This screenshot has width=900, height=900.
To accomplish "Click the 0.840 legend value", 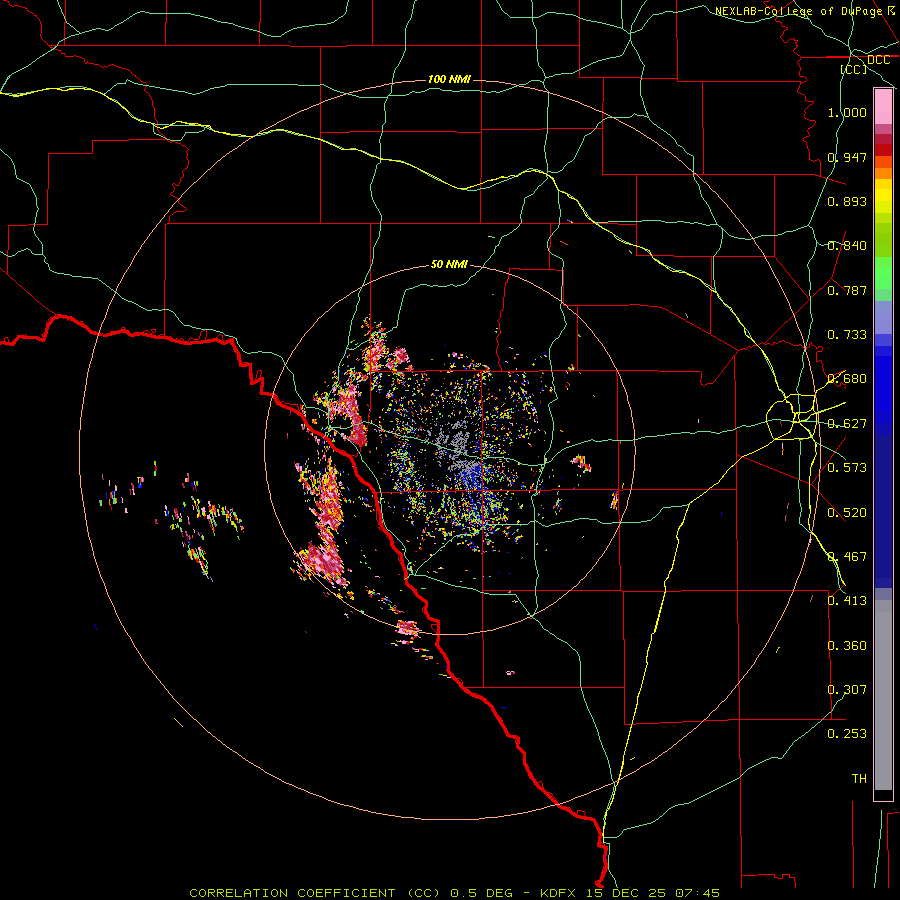I will tap(847, 246).
